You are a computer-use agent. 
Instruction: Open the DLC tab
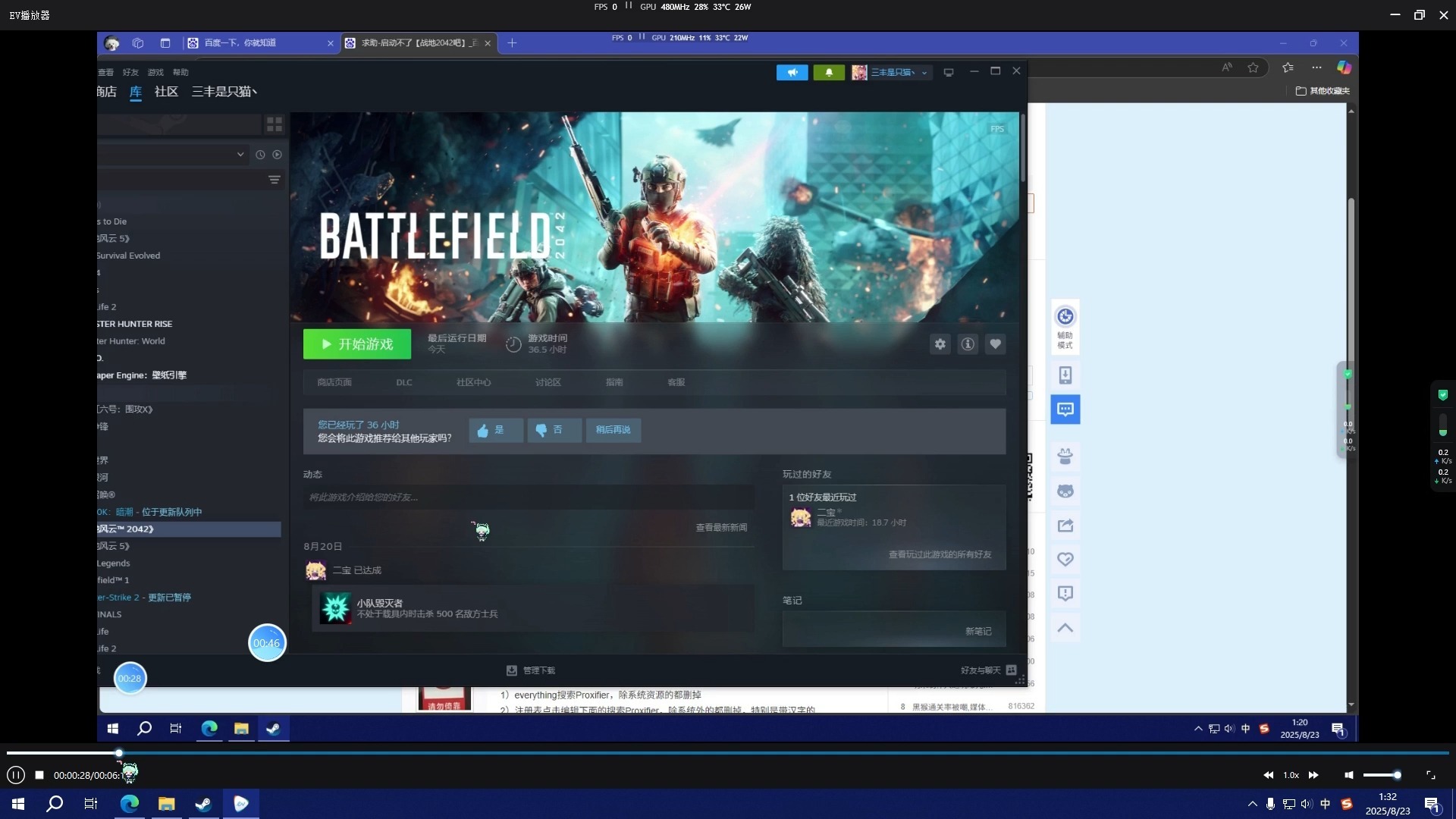(x=404, y=382)
